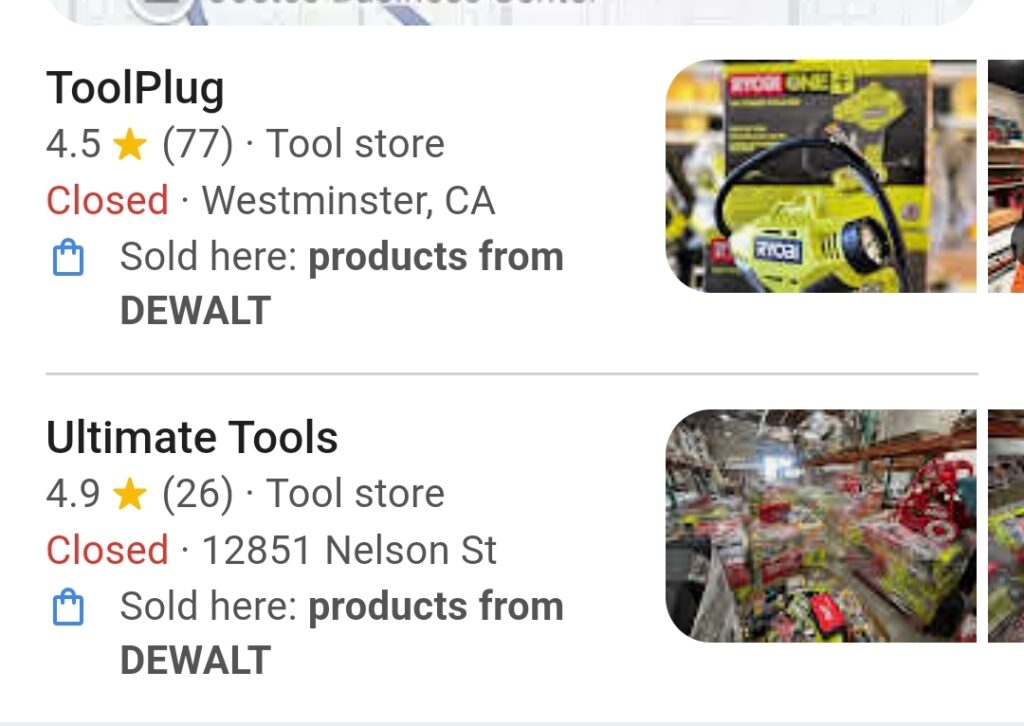This screenshot has height=726, width=1024.
Task: Tap Ultimate Tools' (26) review count
Action: pyautogui.click(x=197, y=494)
